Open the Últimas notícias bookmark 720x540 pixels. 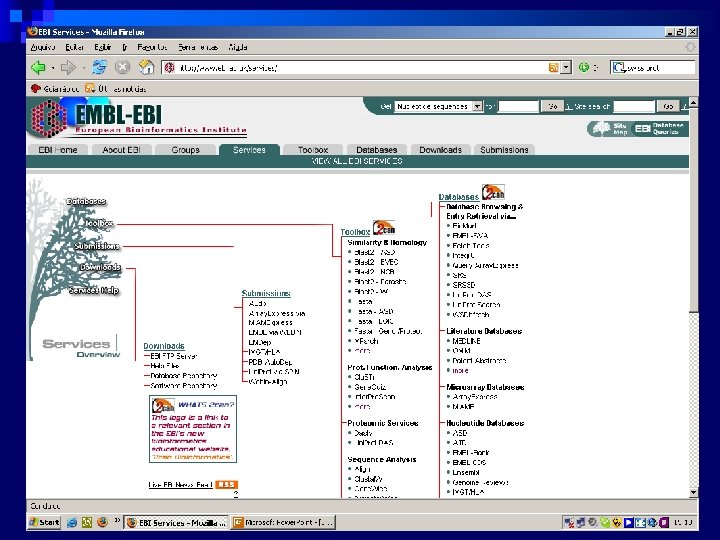tap(116, 89)
